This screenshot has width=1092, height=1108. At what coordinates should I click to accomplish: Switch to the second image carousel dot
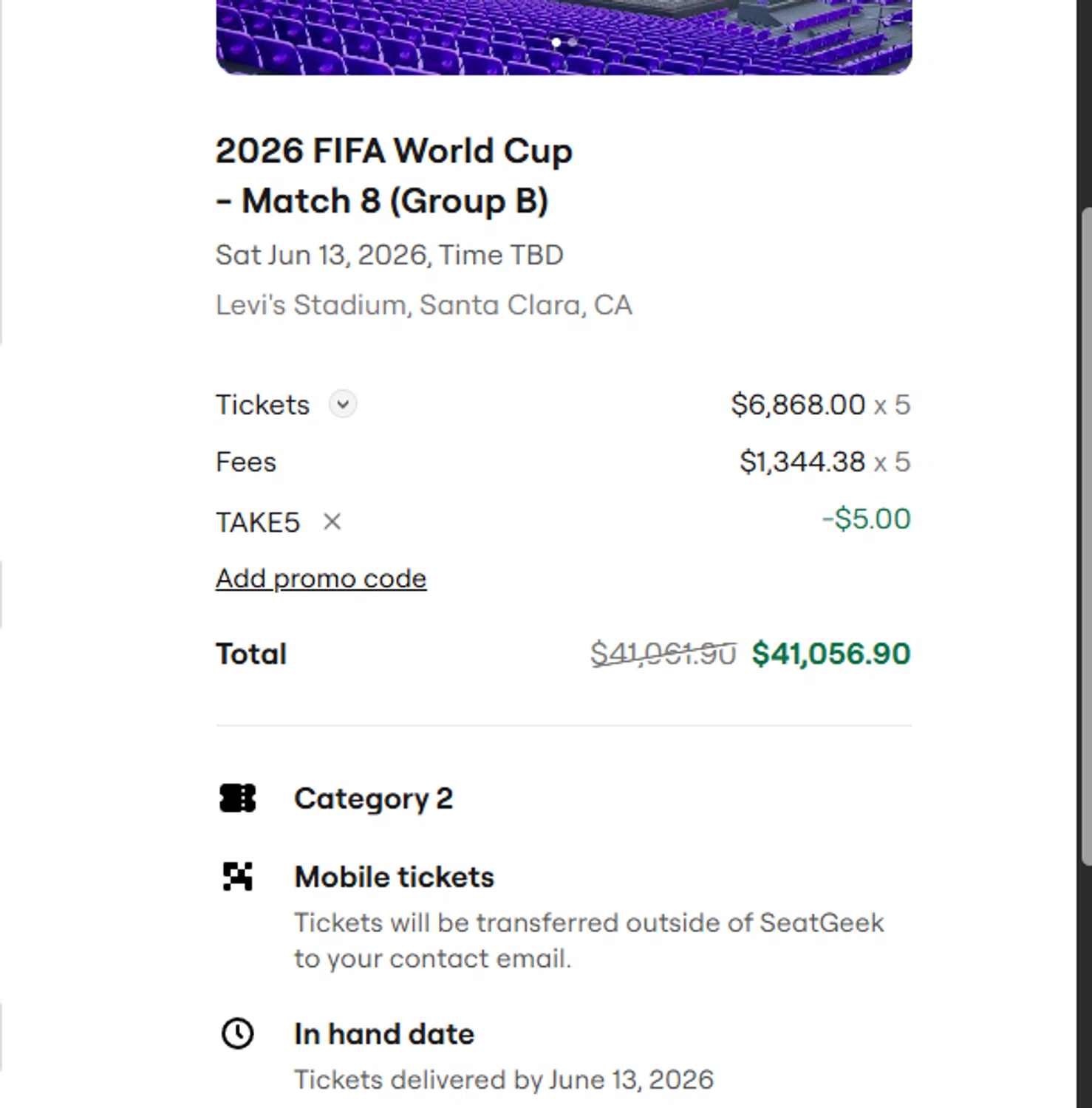573,43
